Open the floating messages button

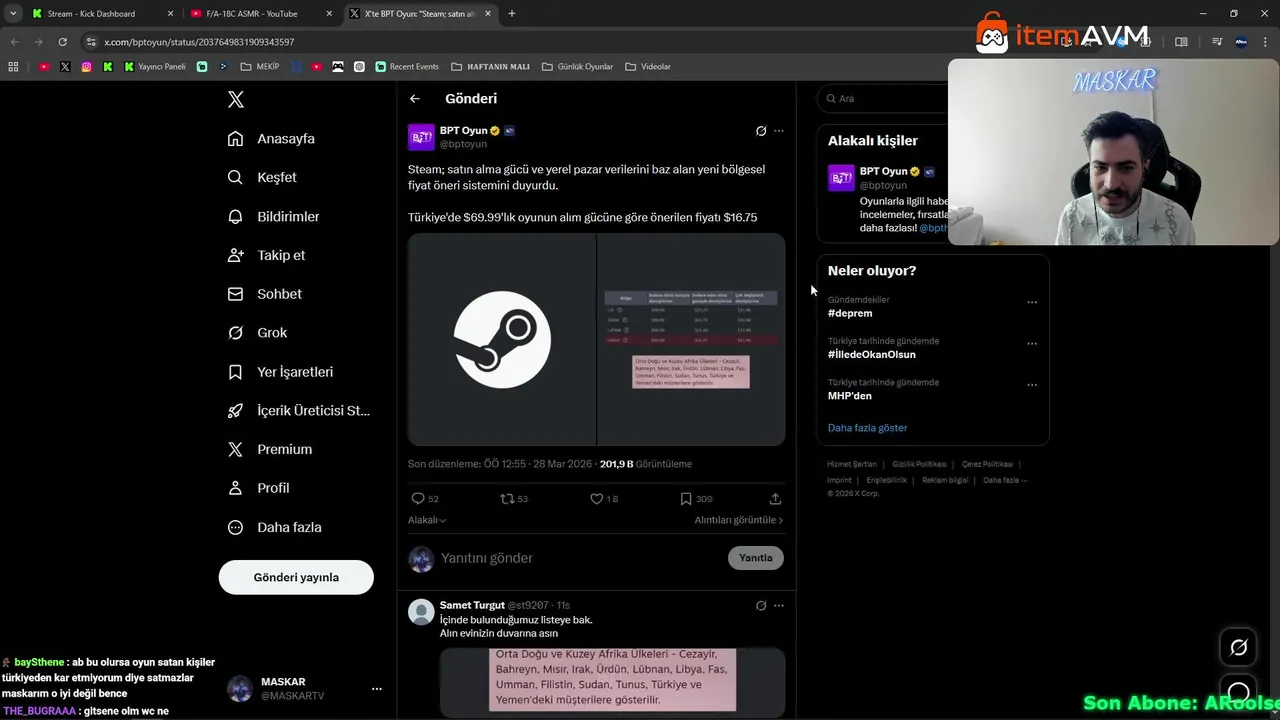[1238, 692]
